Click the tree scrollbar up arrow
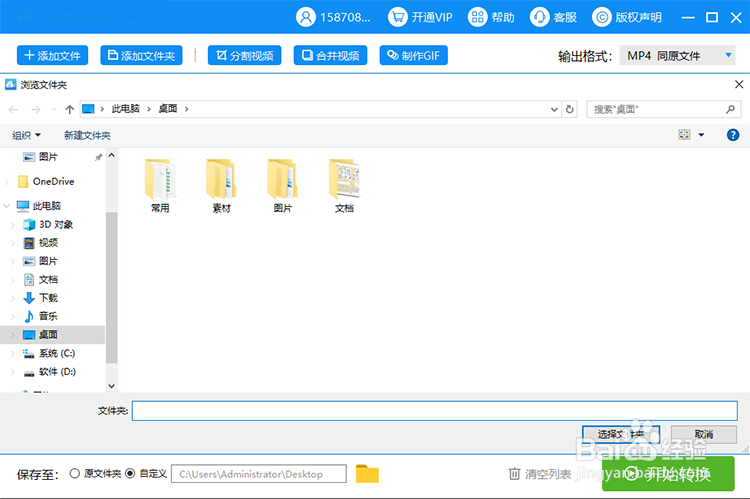This screenshot has height=499, width=750. [x=111, y=155]
